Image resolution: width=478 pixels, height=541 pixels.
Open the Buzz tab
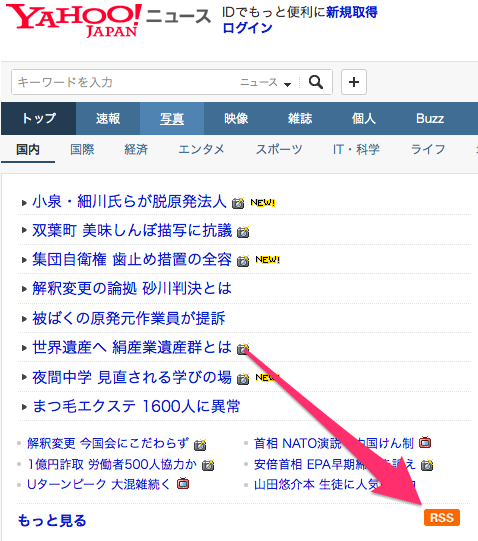pos(430,118)
